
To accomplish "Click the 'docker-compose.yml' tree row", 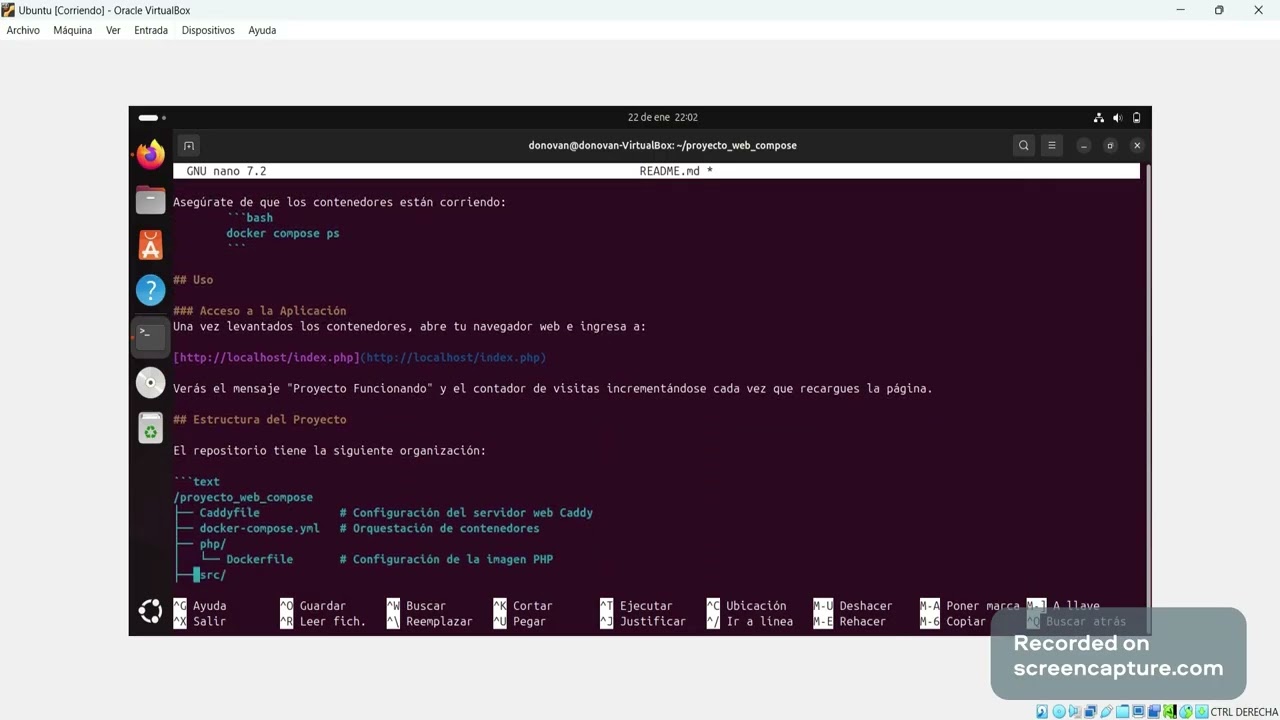I will tap(357, 529).
